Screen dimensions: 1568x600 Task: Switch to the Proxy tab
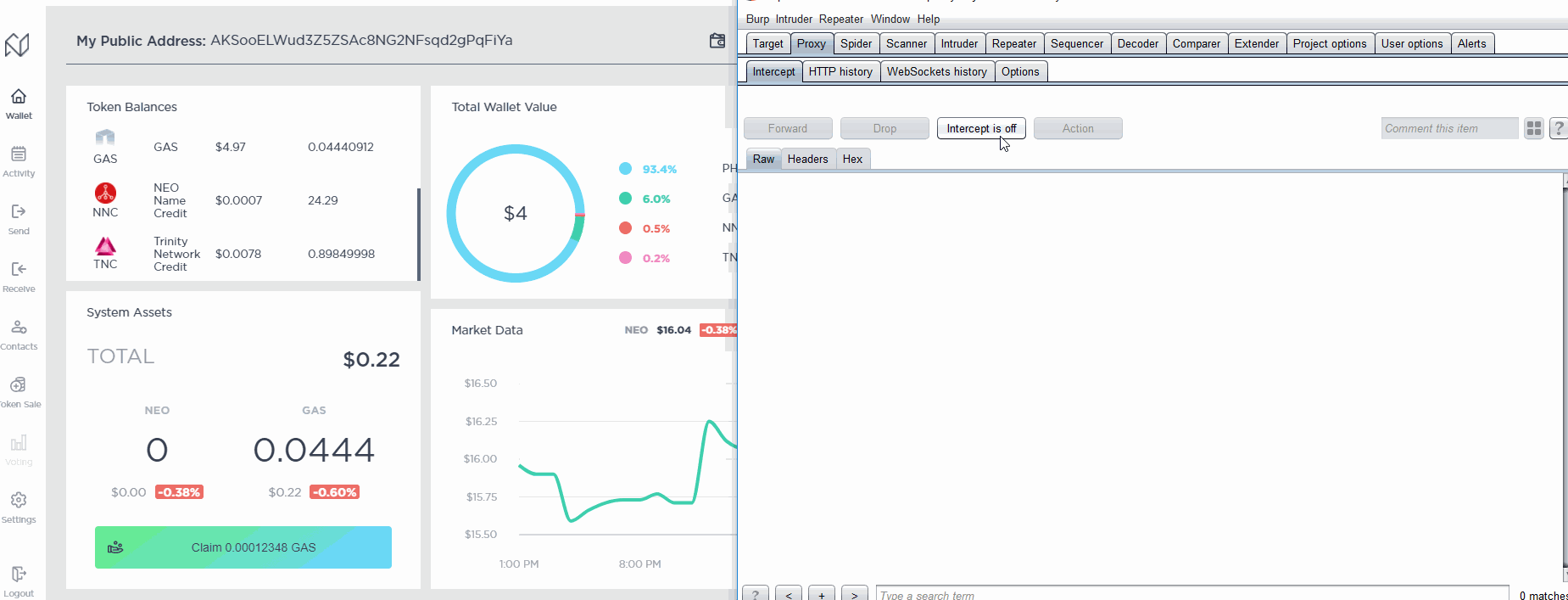[x=811, y=43]
